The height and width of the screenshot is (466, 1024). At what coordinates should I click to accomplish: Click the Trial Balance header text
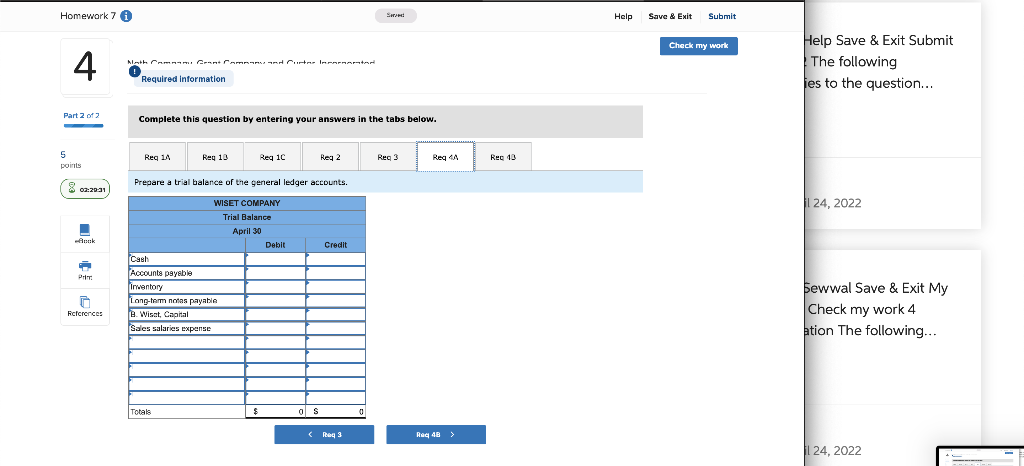pyautogui.click(x=247, y=217)
